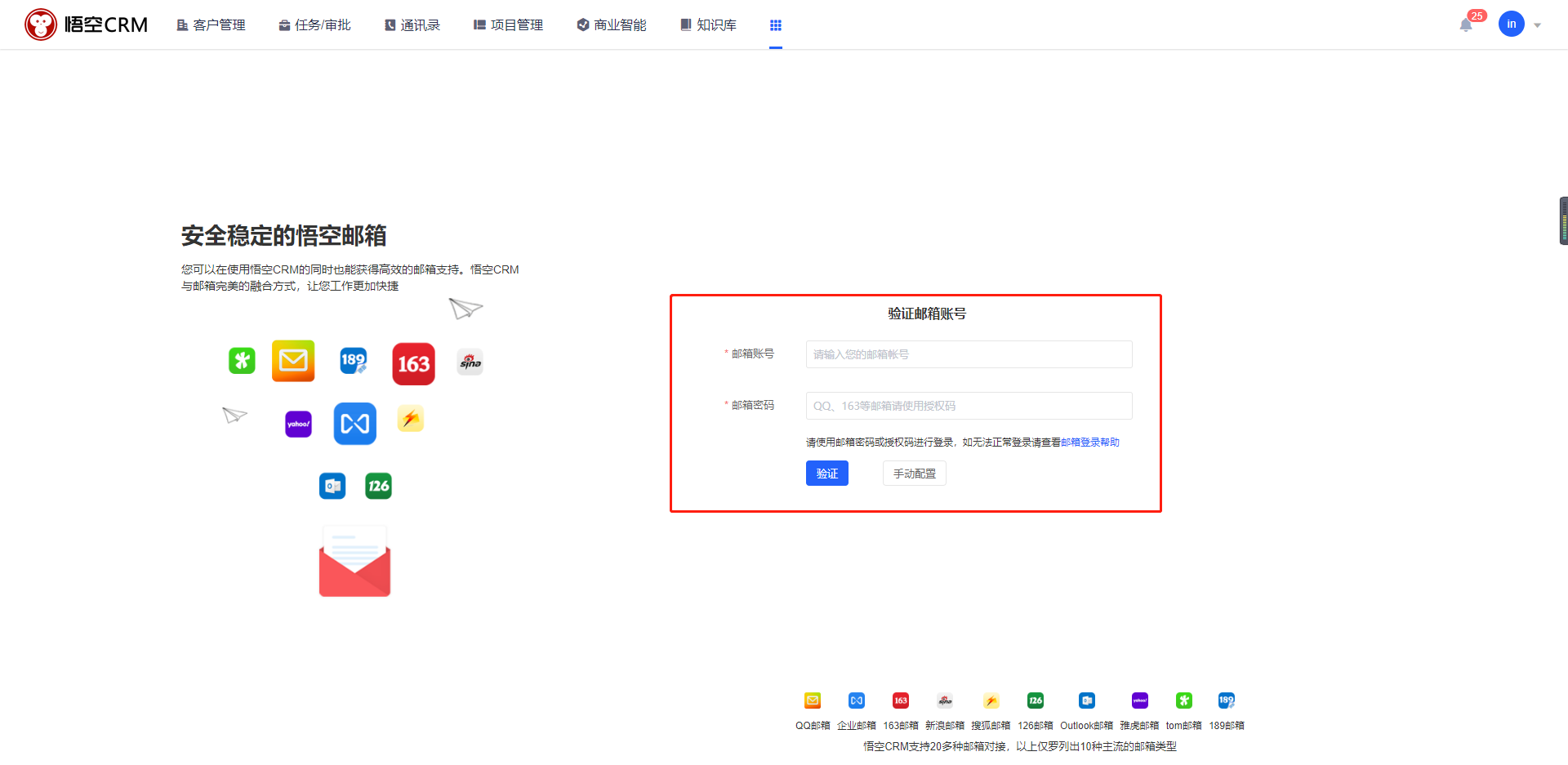Open 知识库 menu
Viewport: 1568px width, 765px height.
click(x=708, y=25)
